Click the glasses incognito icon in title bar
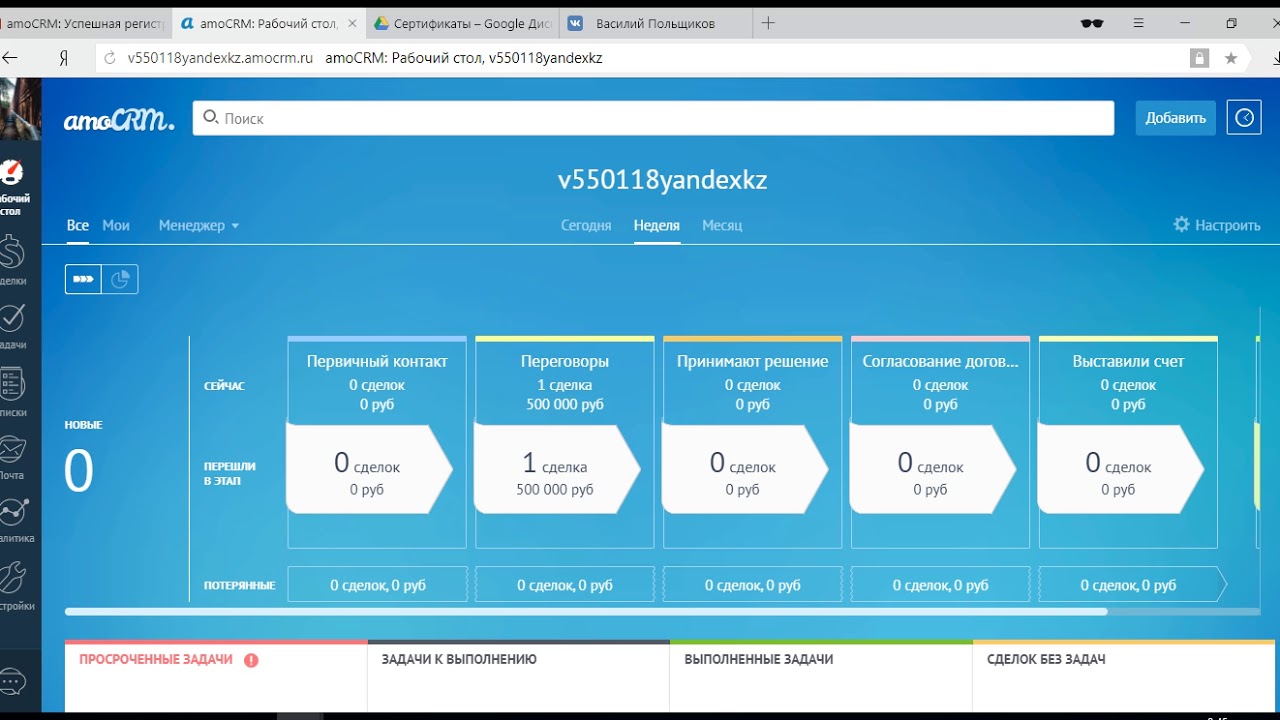The height and width of the screenshot is (720, 1280). tap(1091, 23)
